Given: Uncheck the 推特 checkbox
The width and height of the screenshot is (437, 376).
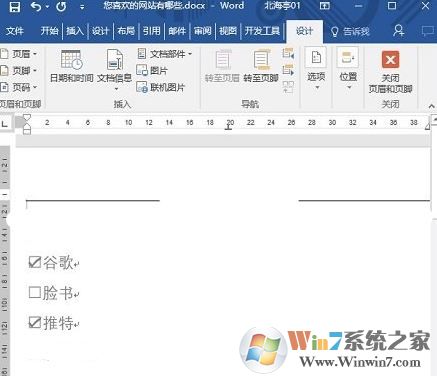Looking at the screenshot, I should coord(35,322).
